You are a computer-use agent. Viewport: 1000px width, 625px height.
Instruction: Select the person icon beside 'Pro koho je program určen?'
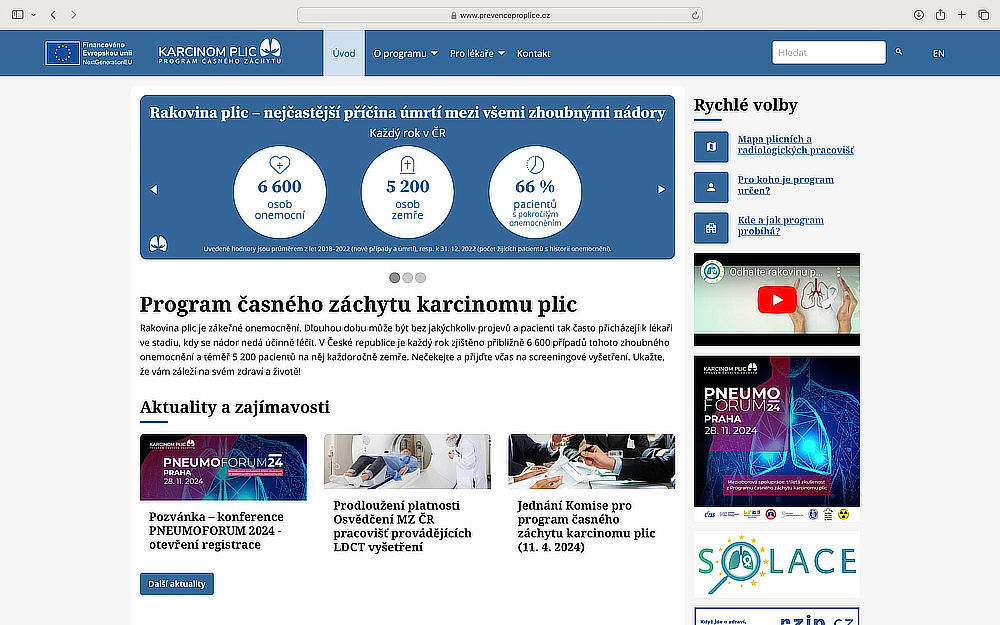pyautogui.click(x=711, y=187)
